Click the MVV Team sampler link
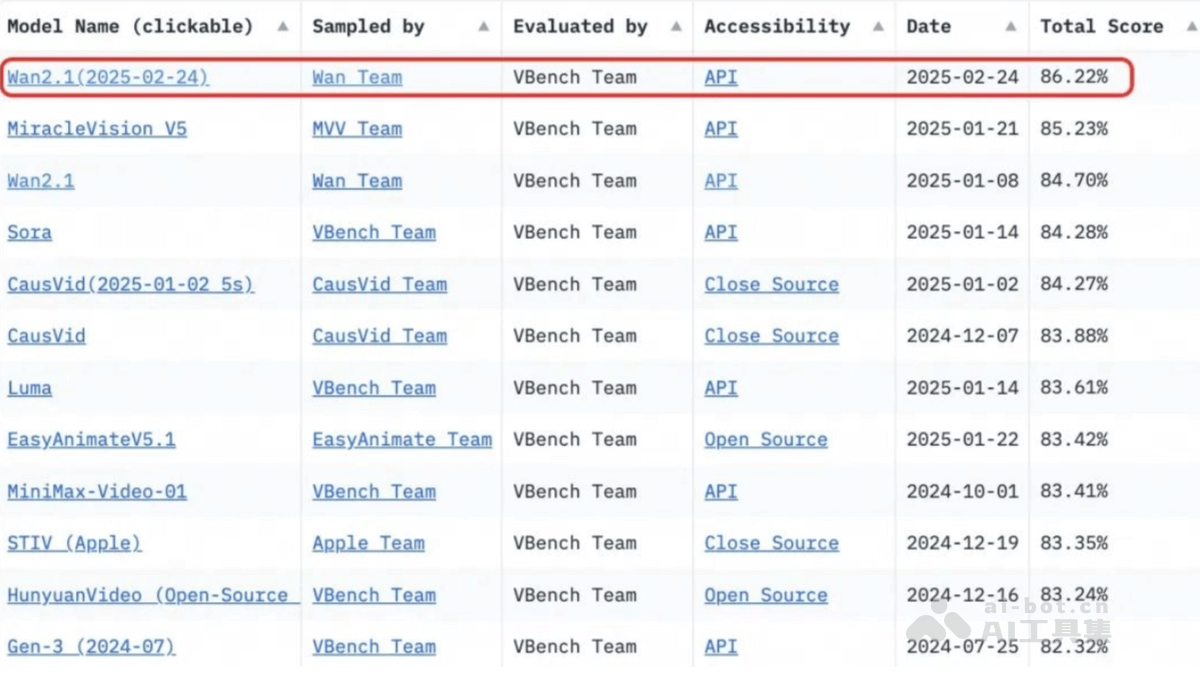 tap(357, 129)
